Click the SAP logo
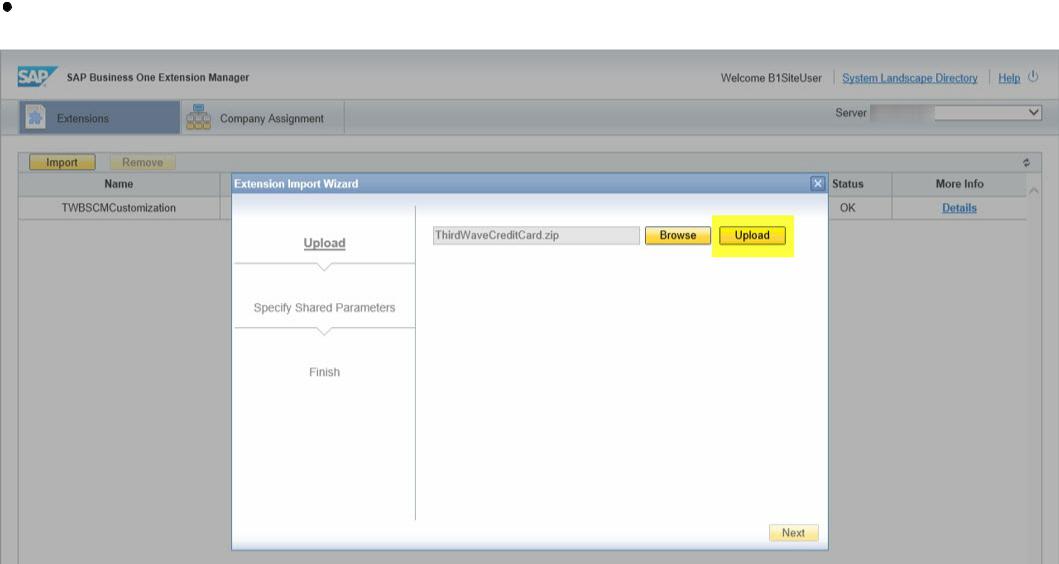The image size is (1059, 564). pos(37,76)
